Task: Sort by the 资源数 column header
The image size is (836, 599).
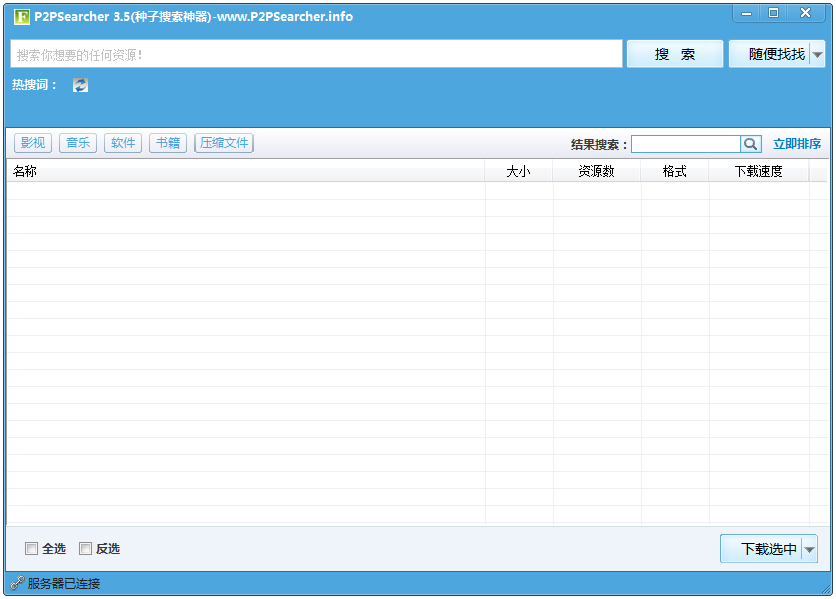Action: click(x=597, y=171)
